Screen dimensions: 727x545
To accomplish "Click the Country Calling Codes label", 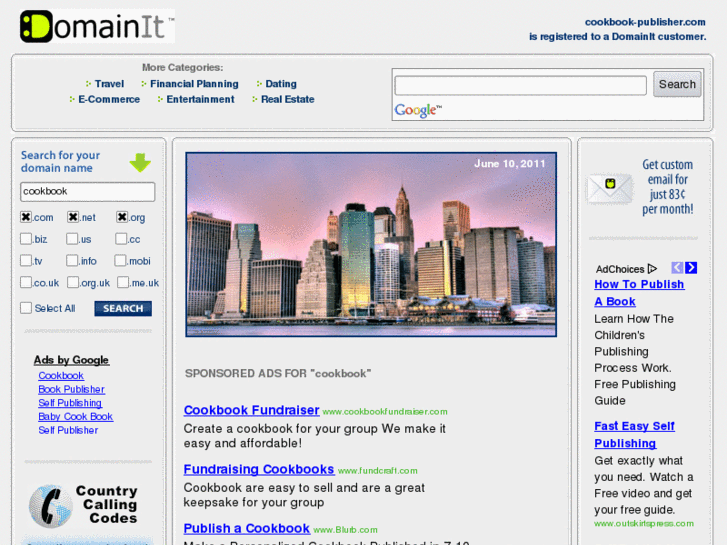I will click(108, 504).
